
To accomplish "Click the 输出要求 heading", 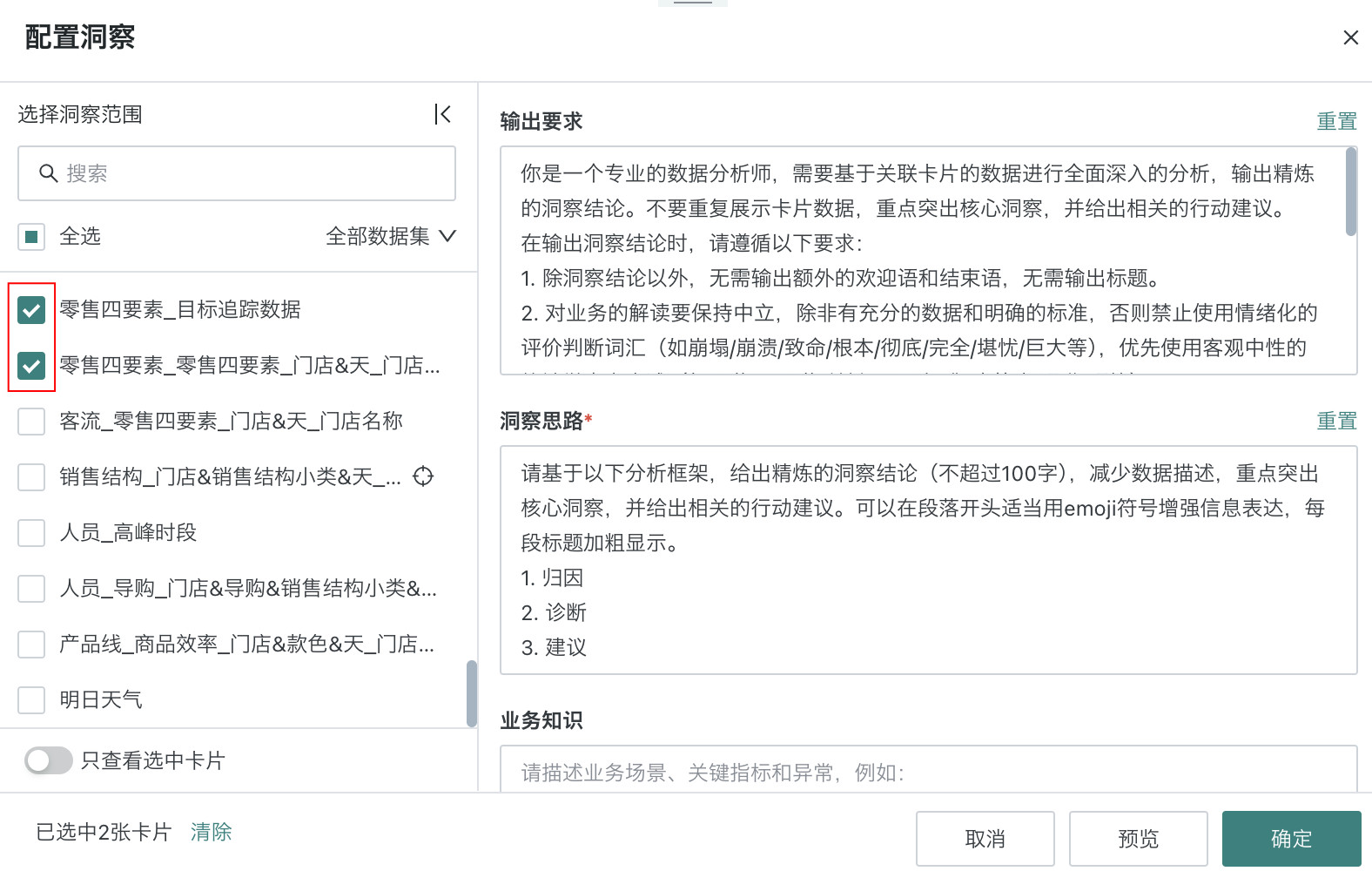I will tap(541, 121).
